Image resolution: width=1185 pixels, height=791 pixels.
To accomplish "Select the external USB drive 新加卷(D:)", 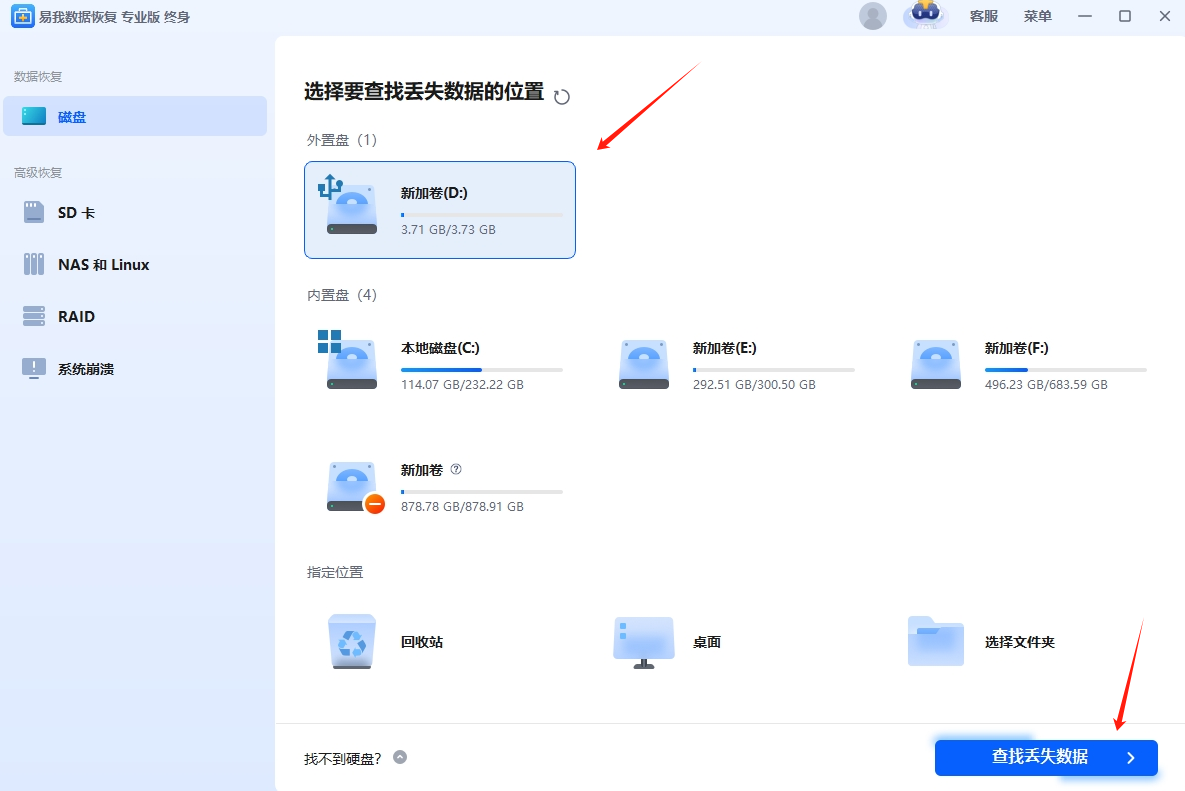I will (440, 210).
